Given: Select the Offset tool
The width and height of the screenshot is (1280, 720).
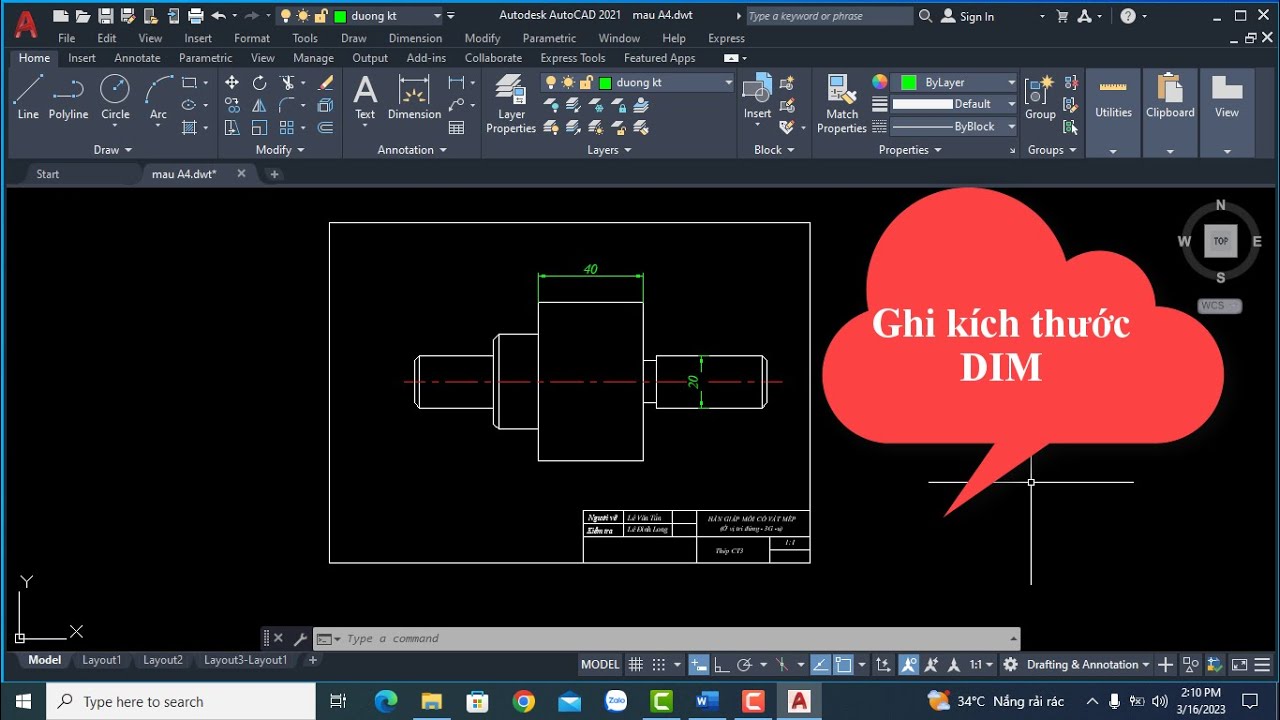Looking at the screenshot, I should point(325,127).
